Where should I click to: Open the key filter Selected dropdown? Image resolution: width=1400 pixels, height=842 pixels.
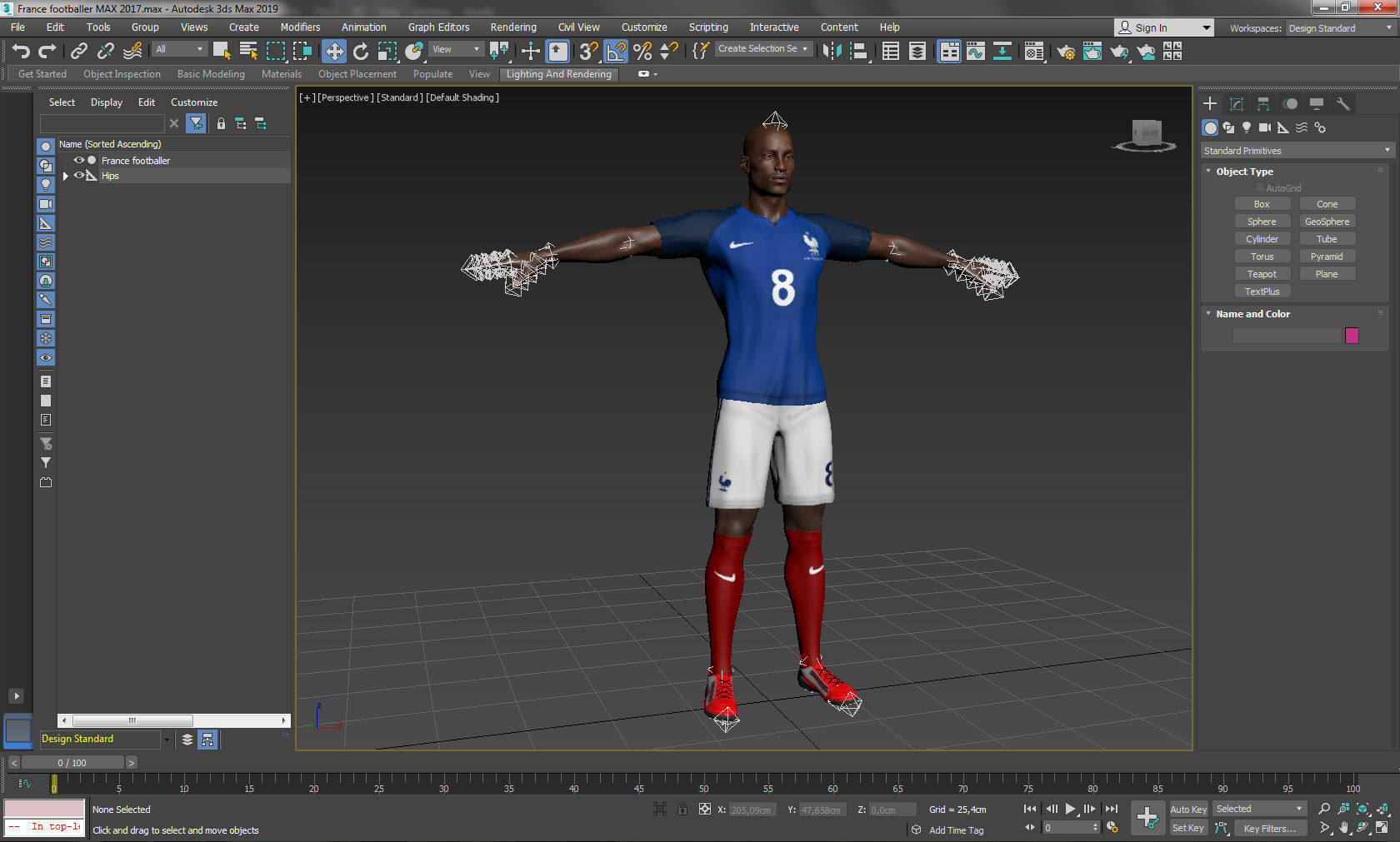click(1259, 809)
